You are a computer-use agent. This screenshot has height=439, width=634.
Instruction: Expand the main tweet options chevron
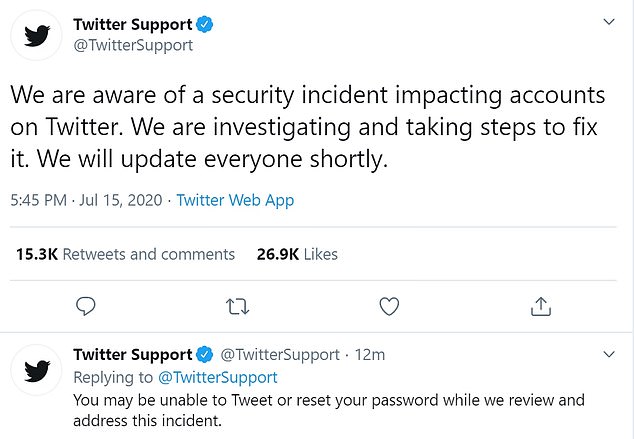coord(609,22)
